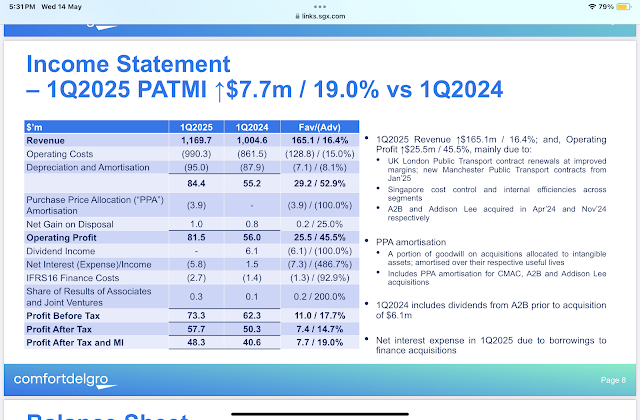Viewport: 640px width, 420px height.
Task: Tap the home indicator bar
Action: point(320,414)
